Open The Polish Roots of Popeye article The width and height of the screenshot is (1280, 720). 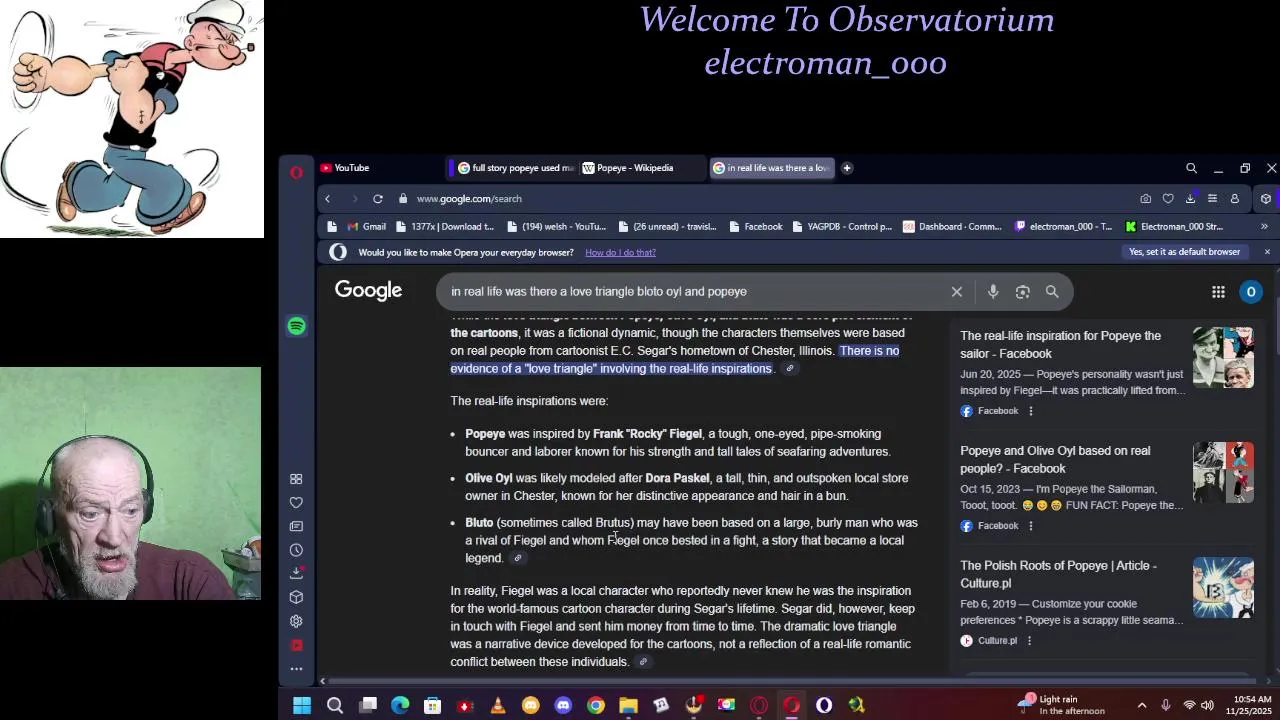tap(1058, 575)
